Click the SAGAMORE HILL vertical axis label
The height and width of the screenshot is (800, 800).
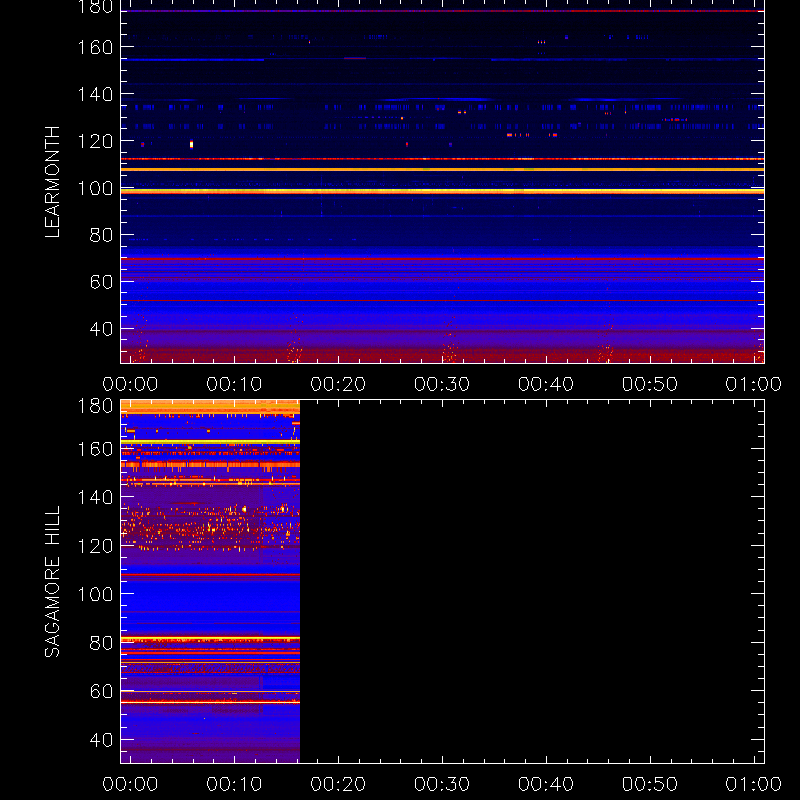click(52, 581)
